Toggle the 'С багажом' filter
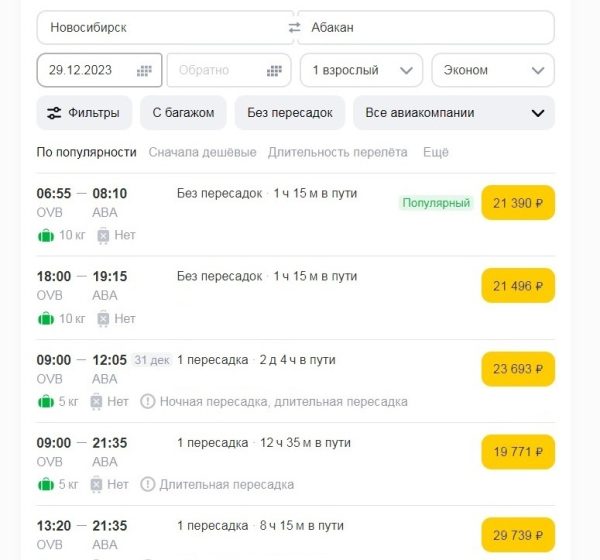Image resolution: width=600 pixels, height=560 pixels. point(183,113)
